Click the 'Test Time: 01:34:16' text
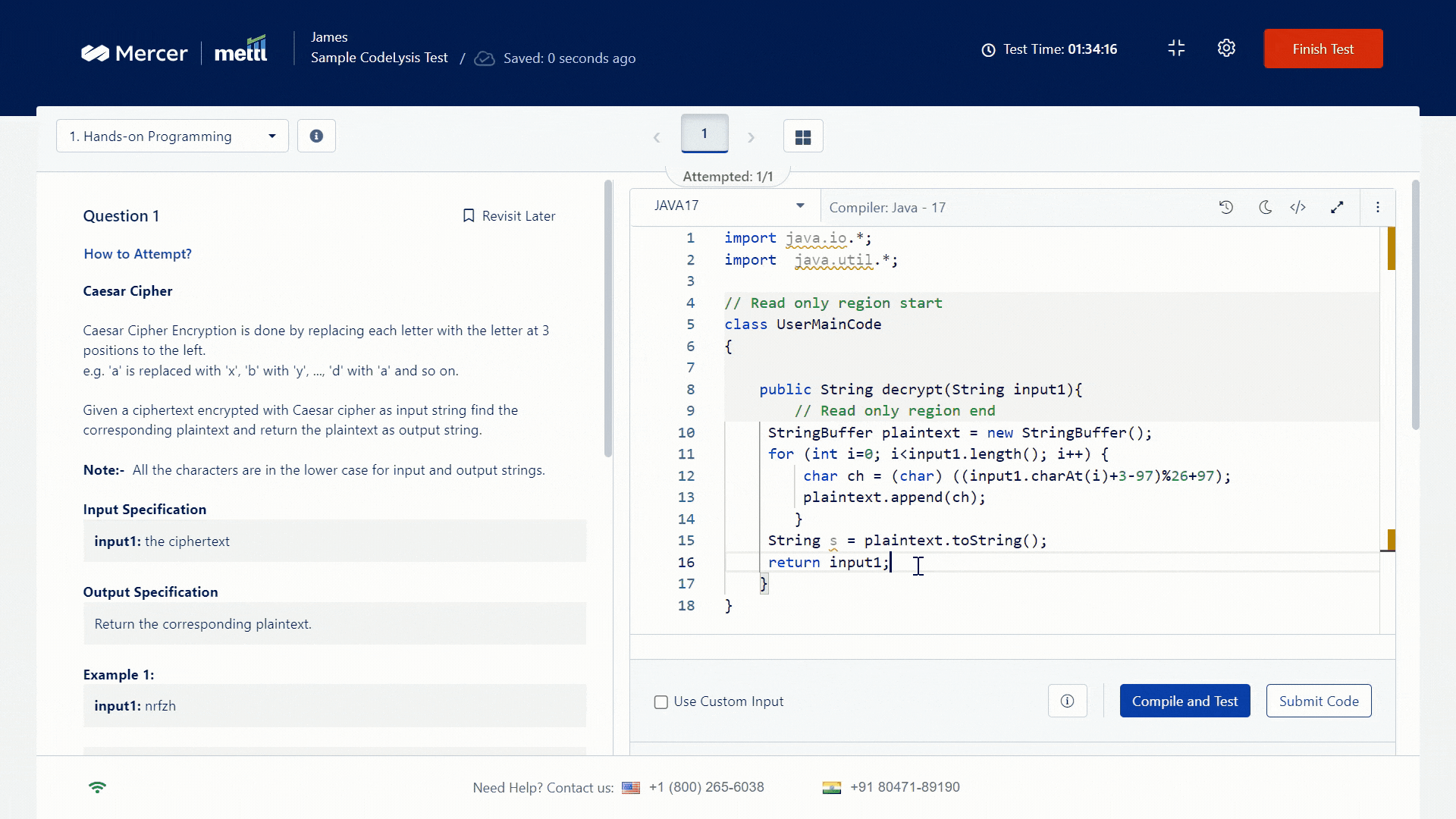Image resolution: width=1456 pixels, height=819 pixels. click(1060, 49)
